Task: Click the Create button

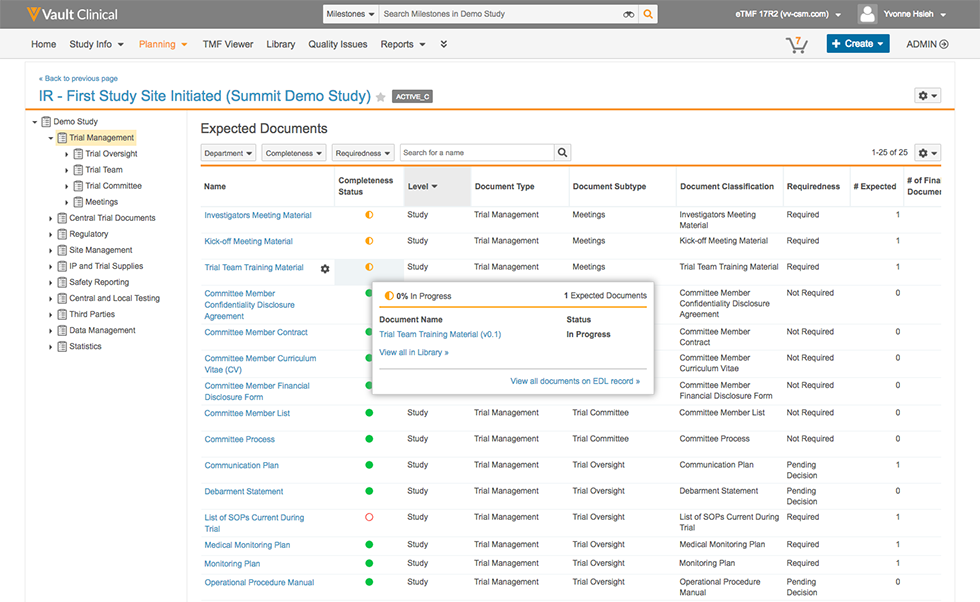Action: click(857, 44)
